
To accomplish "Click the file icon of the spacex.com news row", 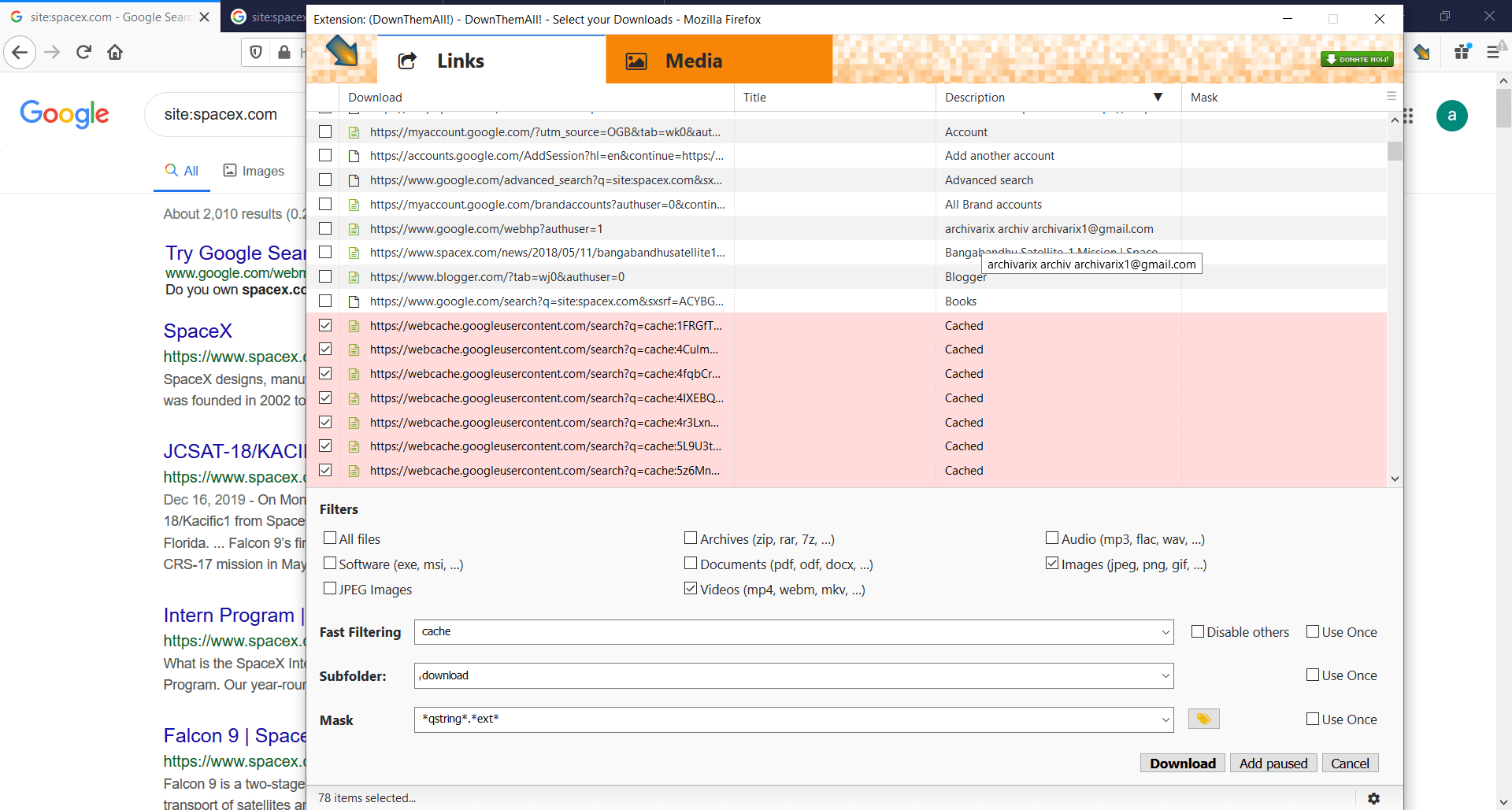I will [x=354, y=253].
